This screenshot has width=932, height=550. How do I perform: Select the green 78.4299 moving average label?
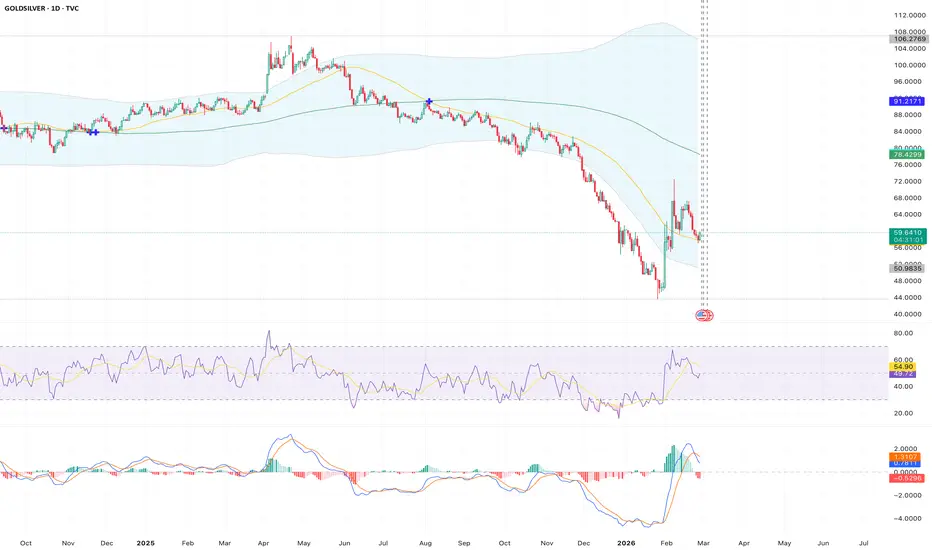(x=906, y=155)
